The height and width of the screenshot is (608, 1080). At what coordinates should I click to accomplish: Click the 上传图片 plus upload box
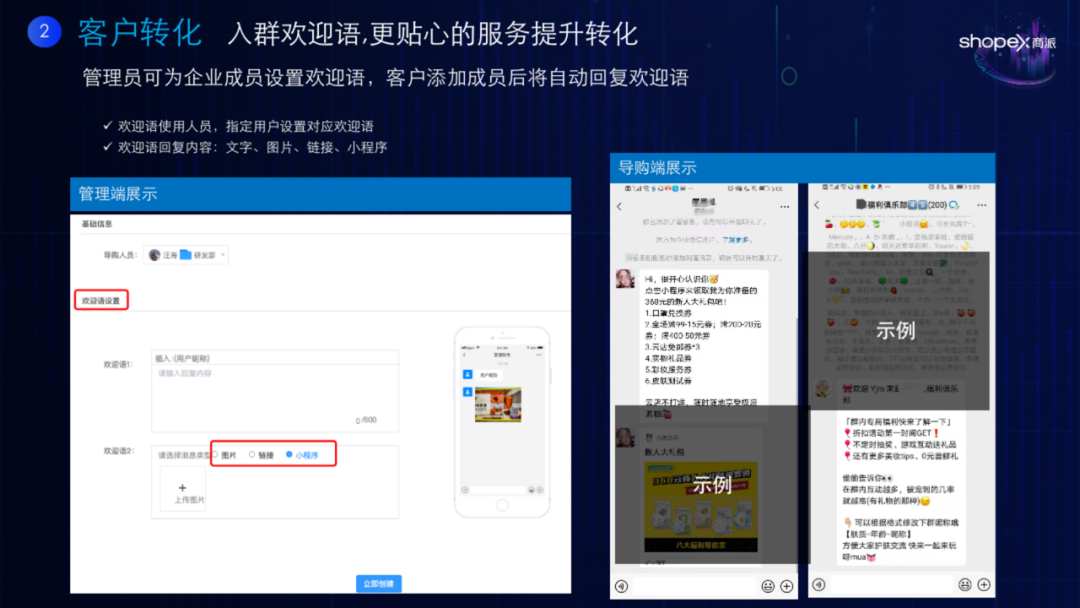(183, 489)
